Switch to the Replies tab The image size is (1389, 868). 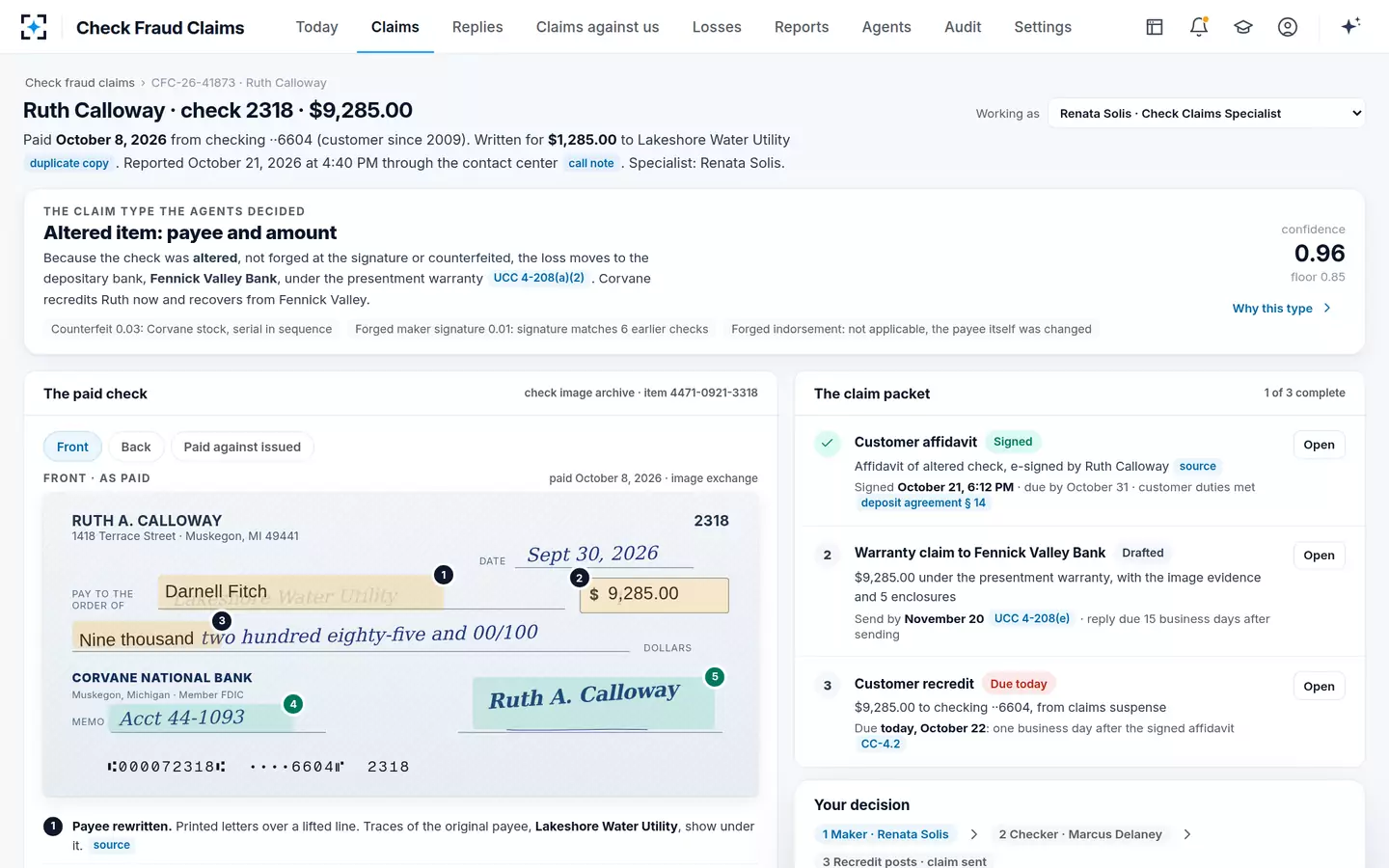[x=477, y=27]
